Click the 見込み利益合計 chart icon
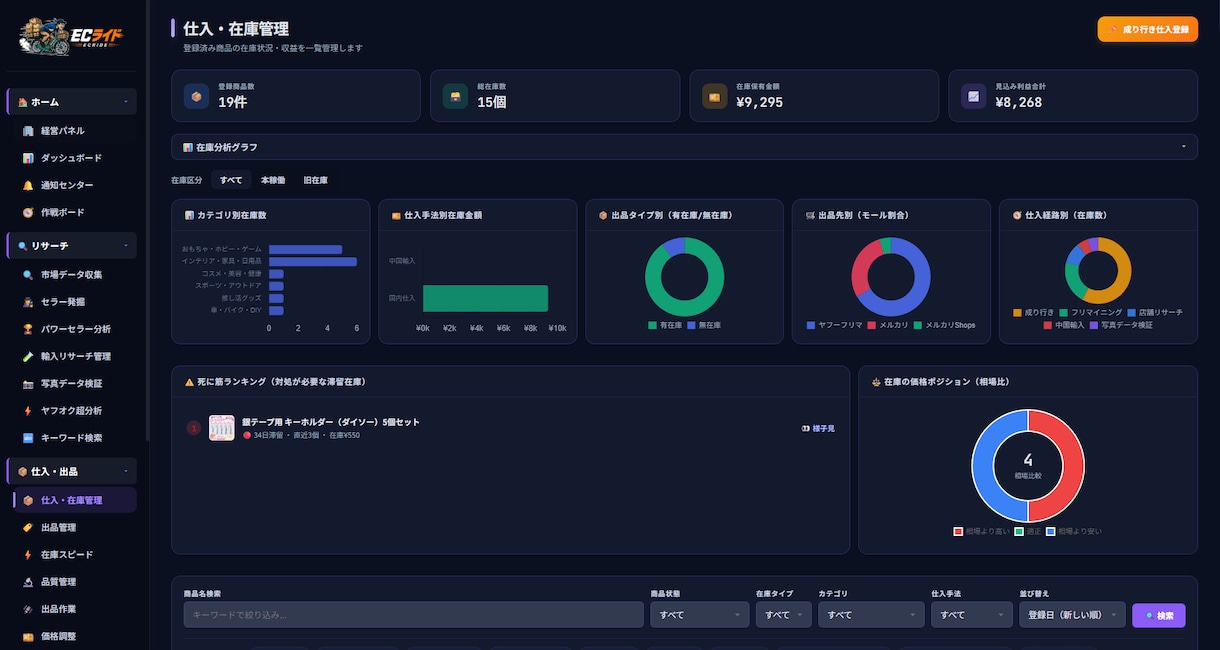 (x=973, y=96)
